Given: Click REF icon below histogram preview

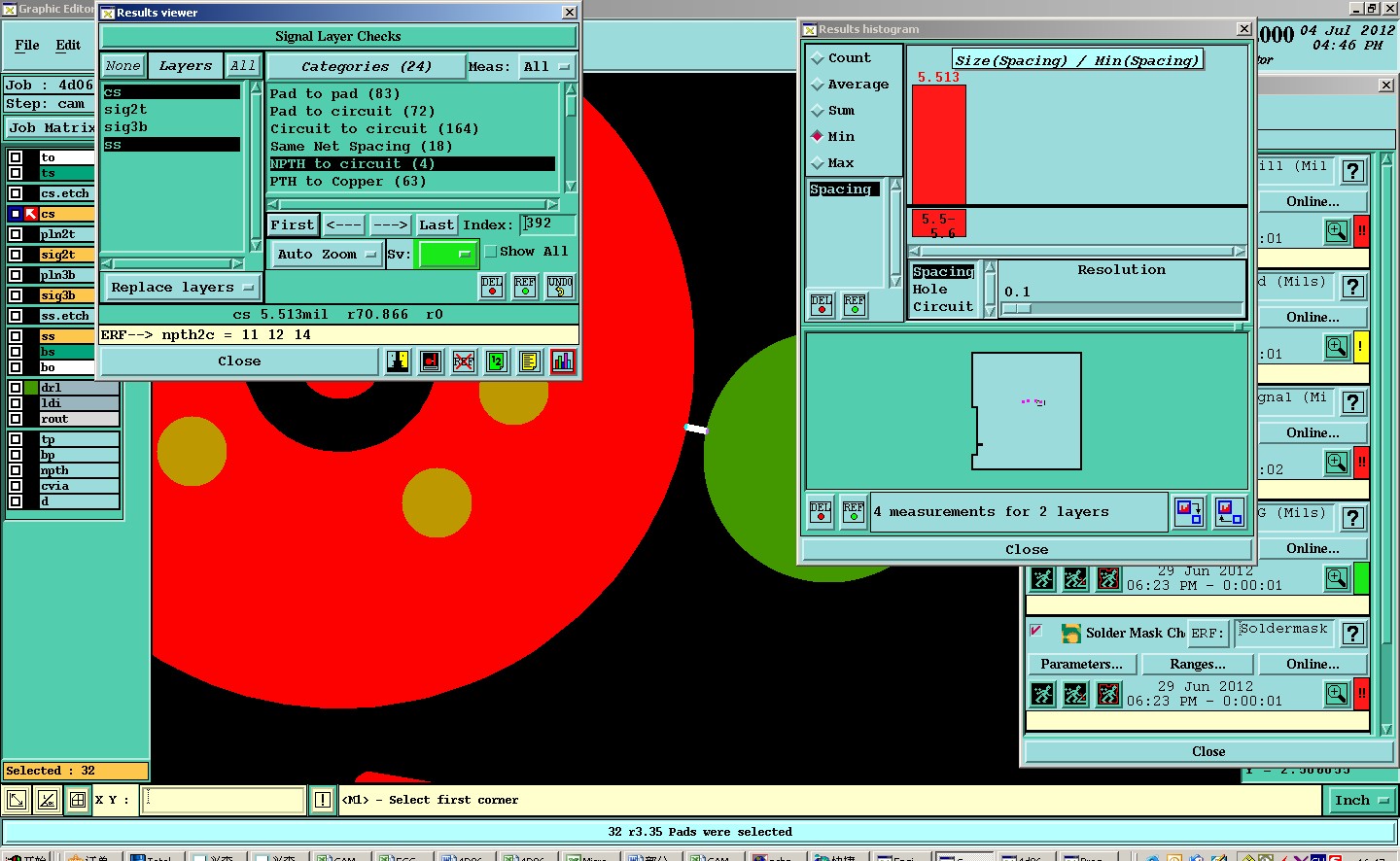Looking at the screenshot, I should 854,512.
